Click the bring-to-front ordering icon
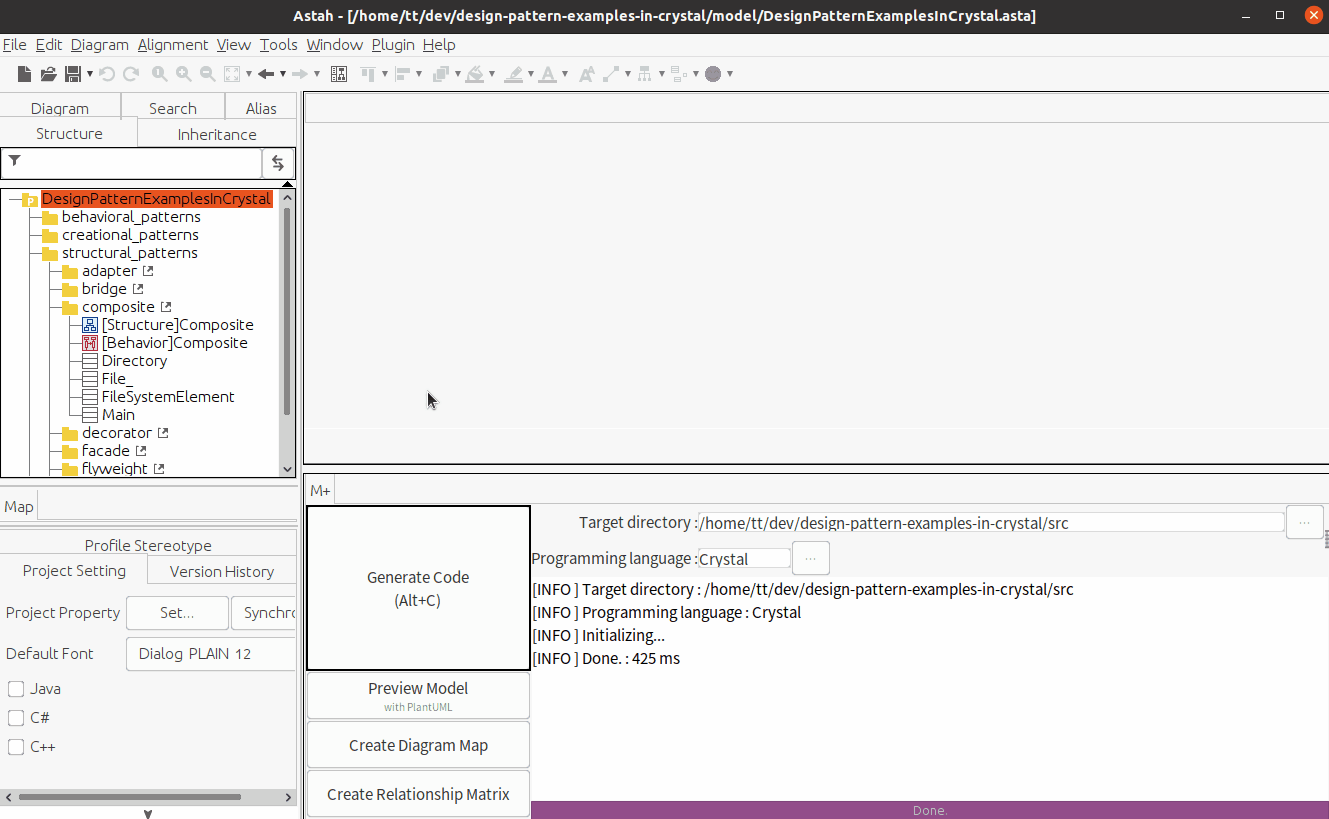The height and width of the screenshot is (819, 1329). pyautogui.click(x=440, y=74)
